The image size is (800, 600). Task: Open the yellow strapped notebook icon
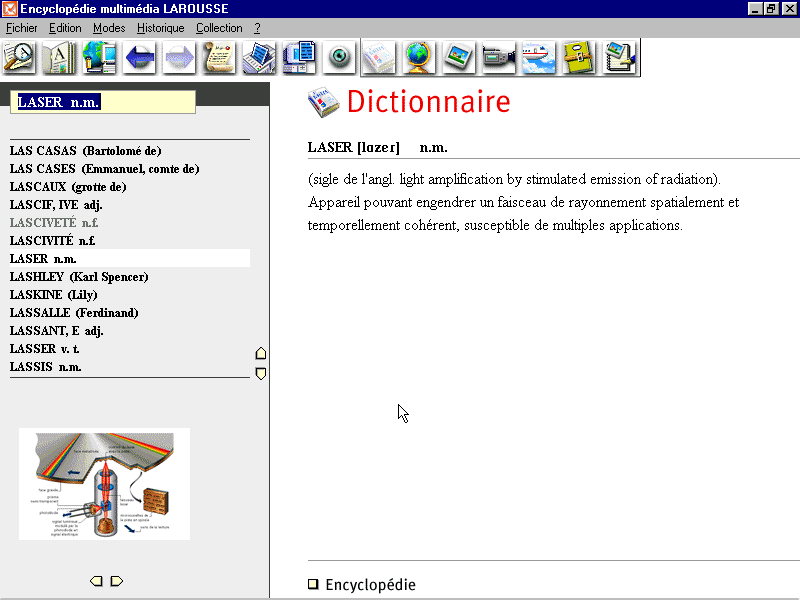(578, 57)
